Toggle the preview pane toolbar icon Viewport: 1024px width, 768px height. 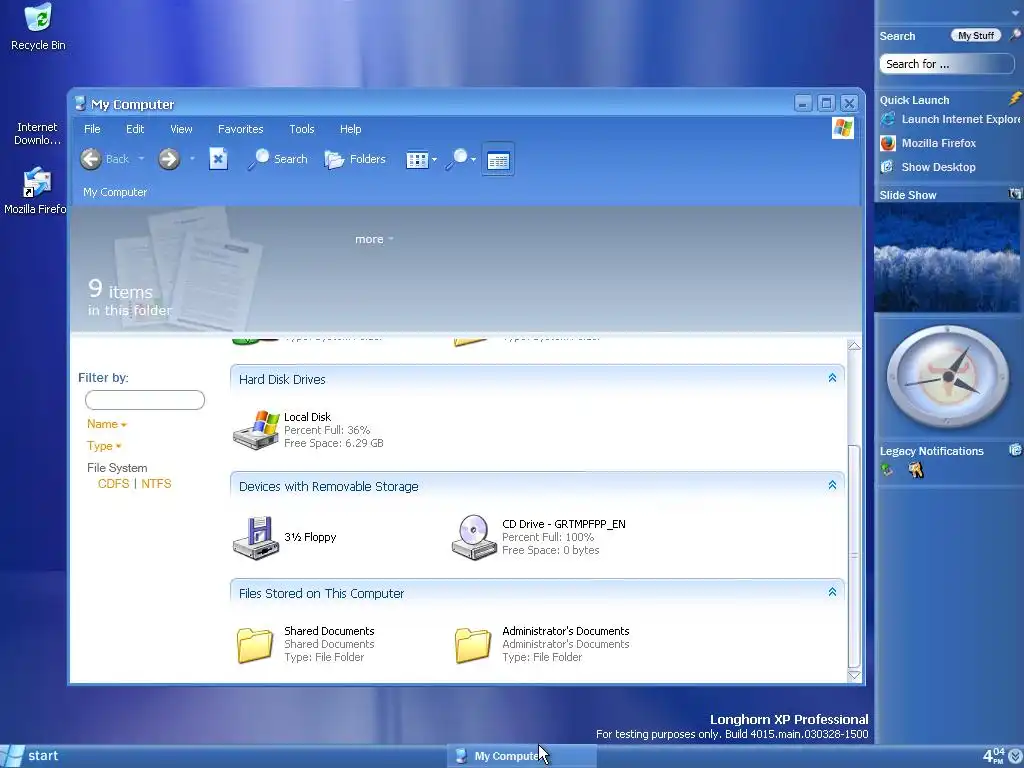click(x=498, y=159)
